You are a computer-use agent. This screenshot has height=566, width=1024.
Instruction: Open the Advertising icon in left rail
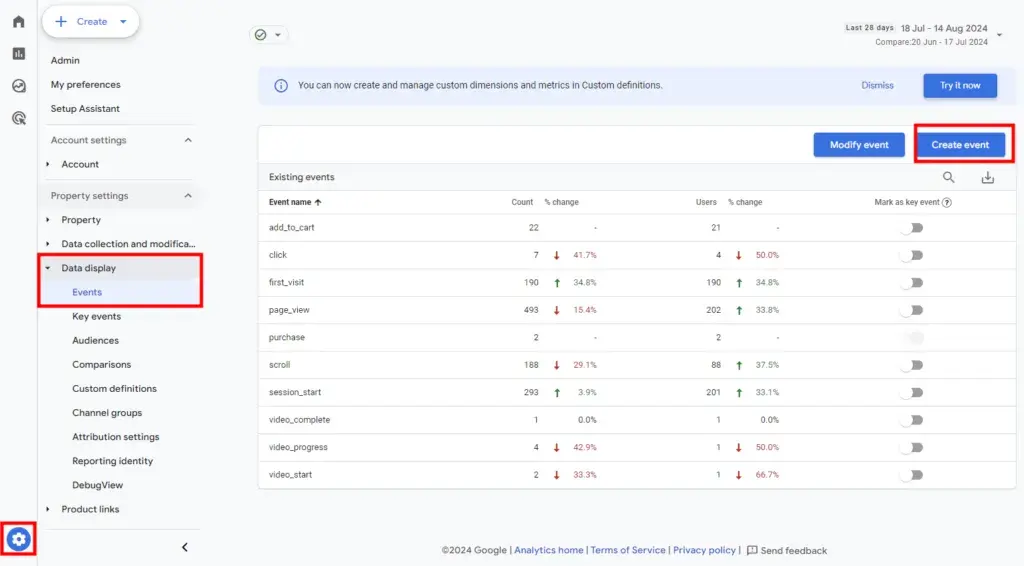point(18,118)
